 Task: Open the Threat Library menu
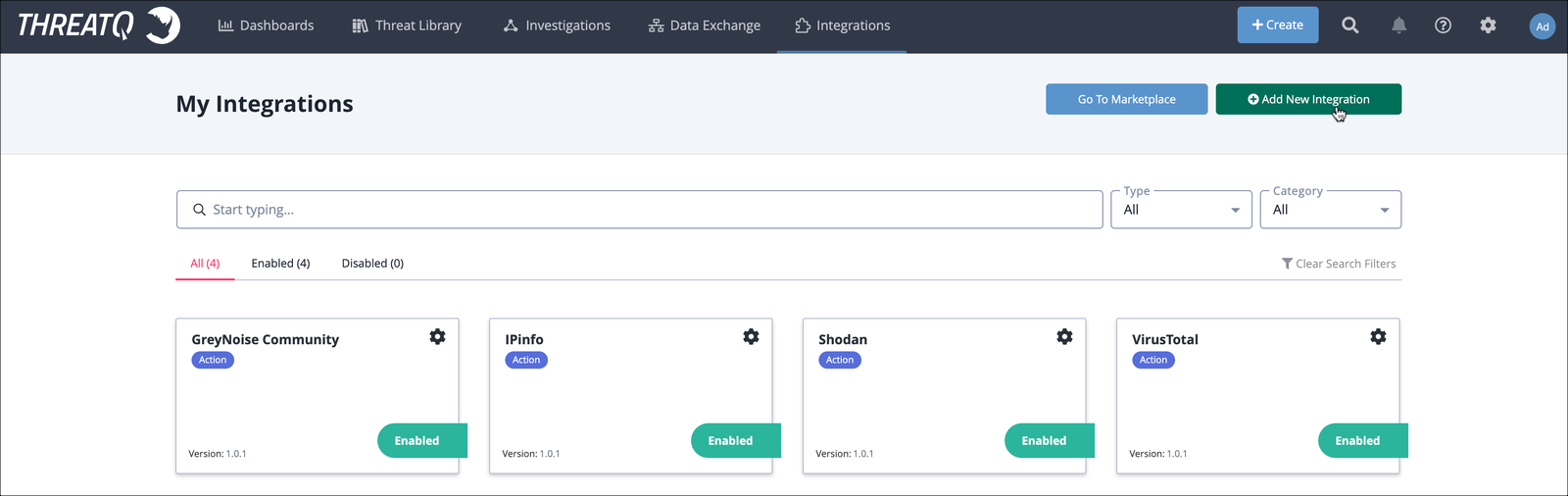407,25
